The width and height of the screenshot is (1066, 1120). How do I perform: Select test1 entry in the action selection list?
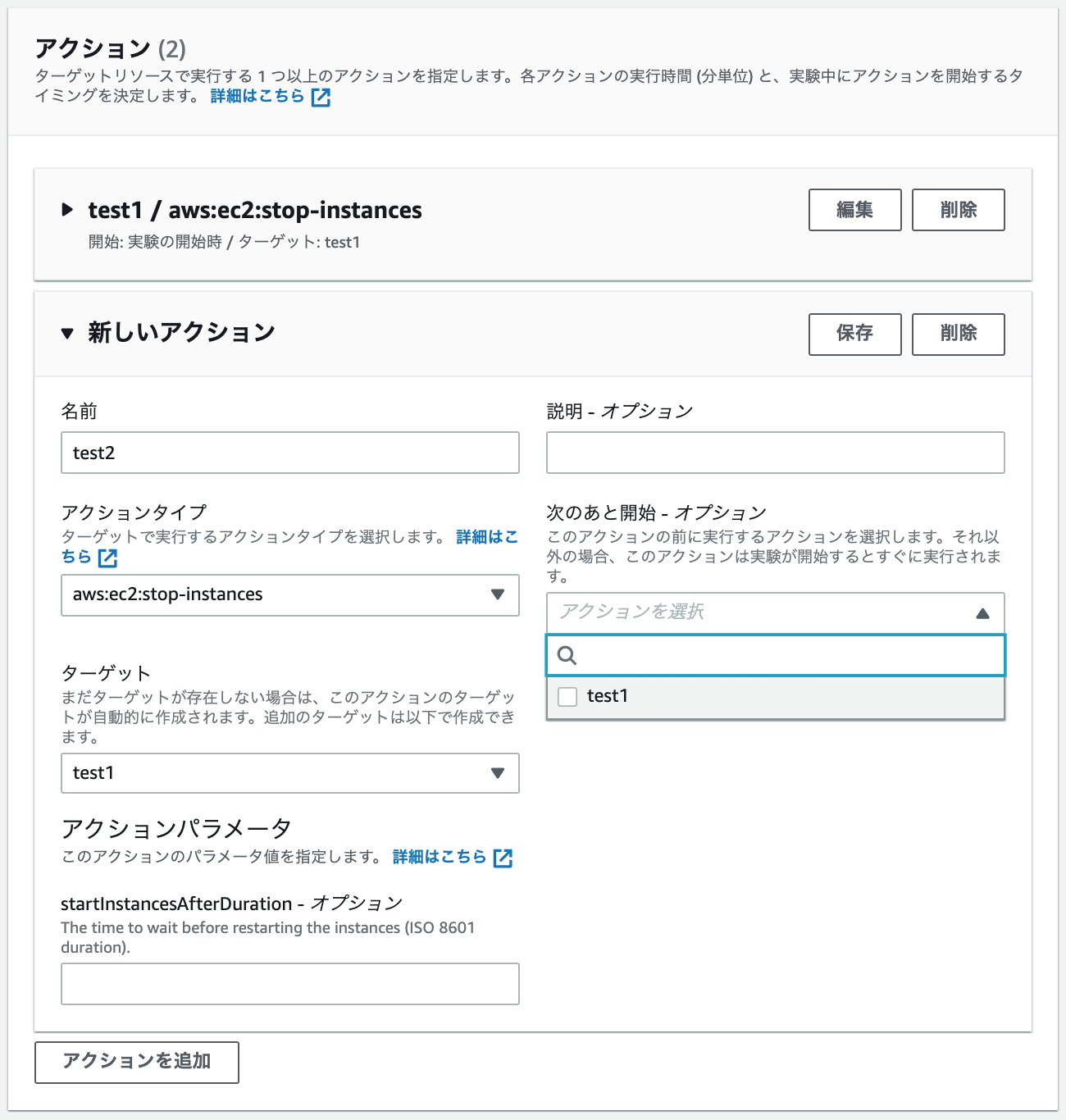pos(607,696)
